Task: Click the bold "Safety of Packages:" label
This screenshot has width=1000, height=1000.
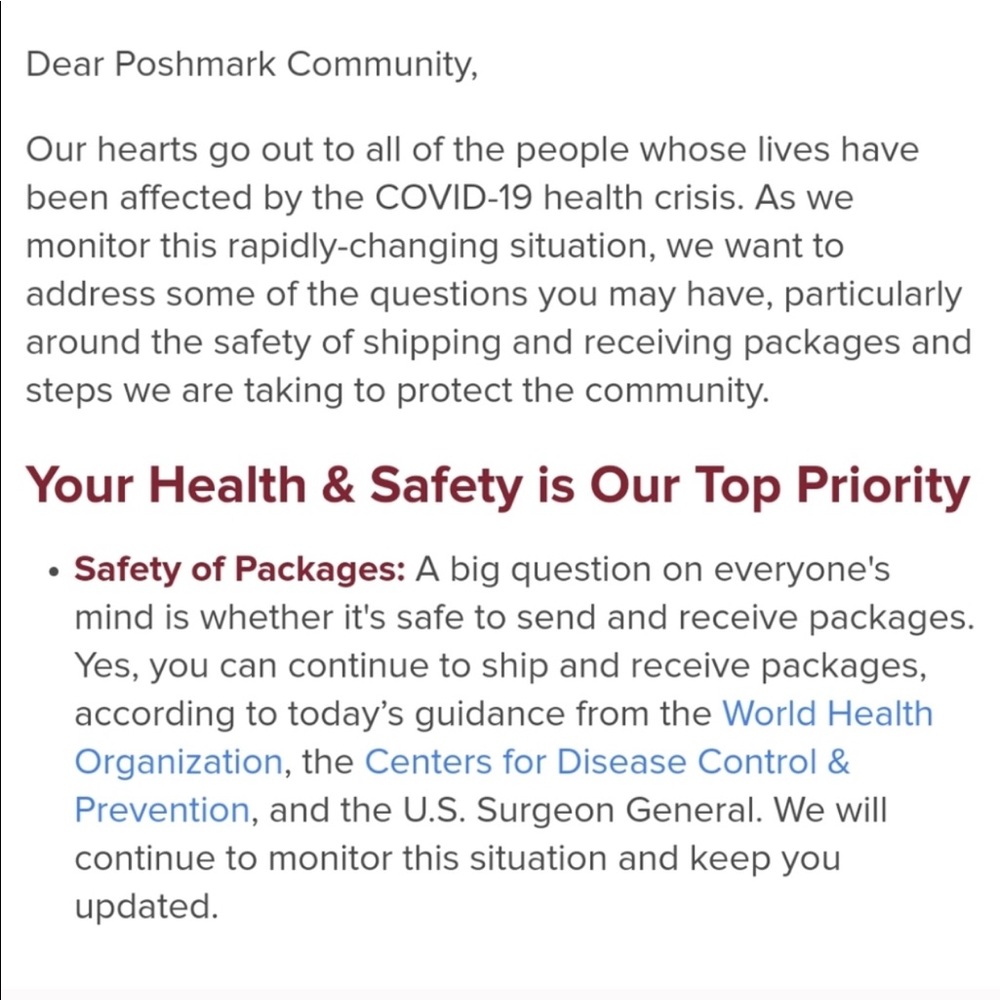Action: click(x=240, y=570)
